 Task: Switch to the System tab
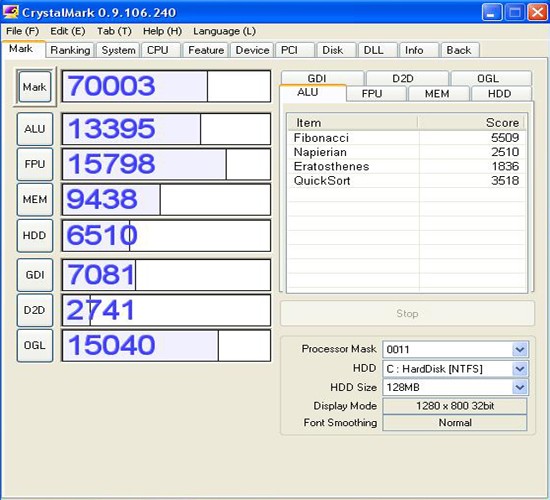118,50
